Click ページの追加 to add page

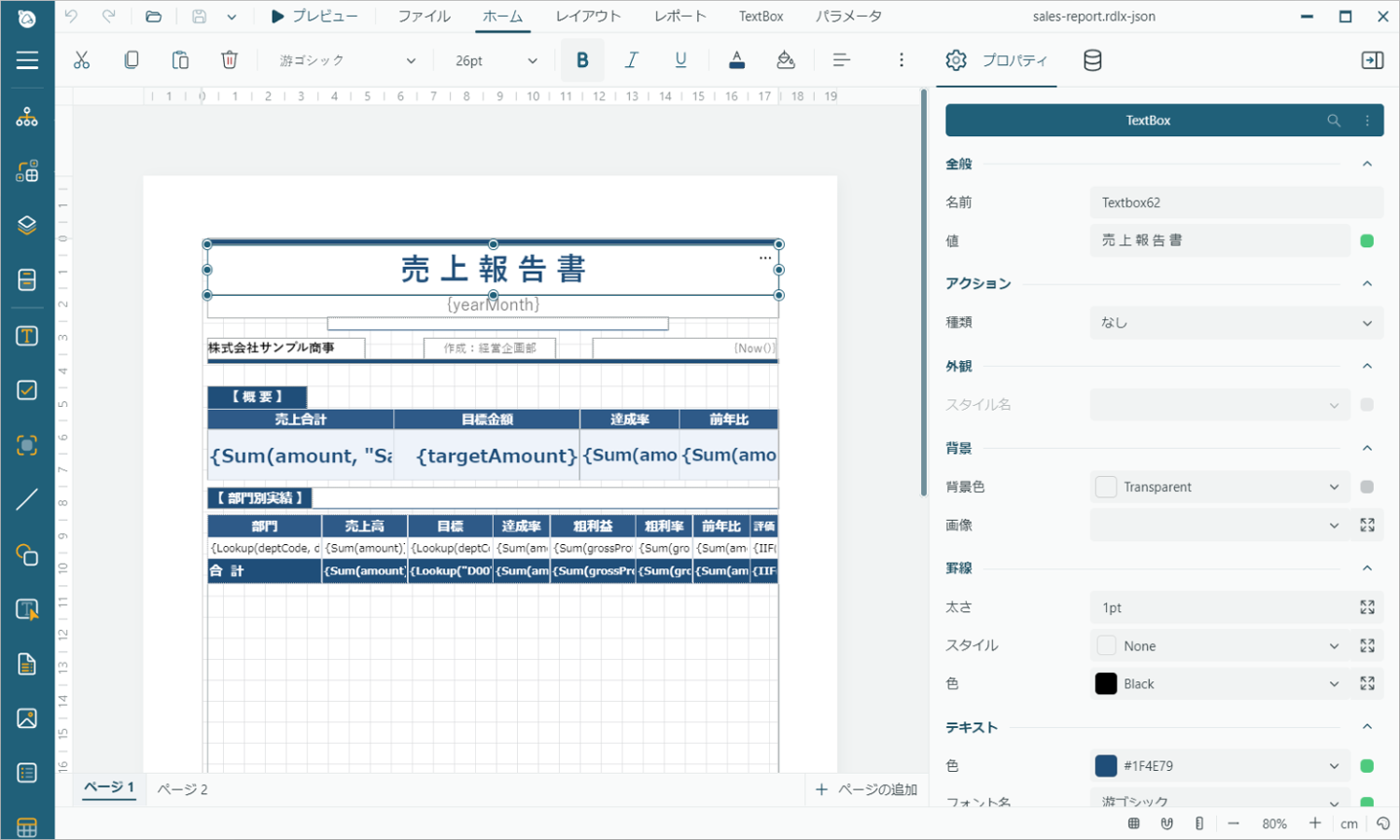tap(866, 789)
